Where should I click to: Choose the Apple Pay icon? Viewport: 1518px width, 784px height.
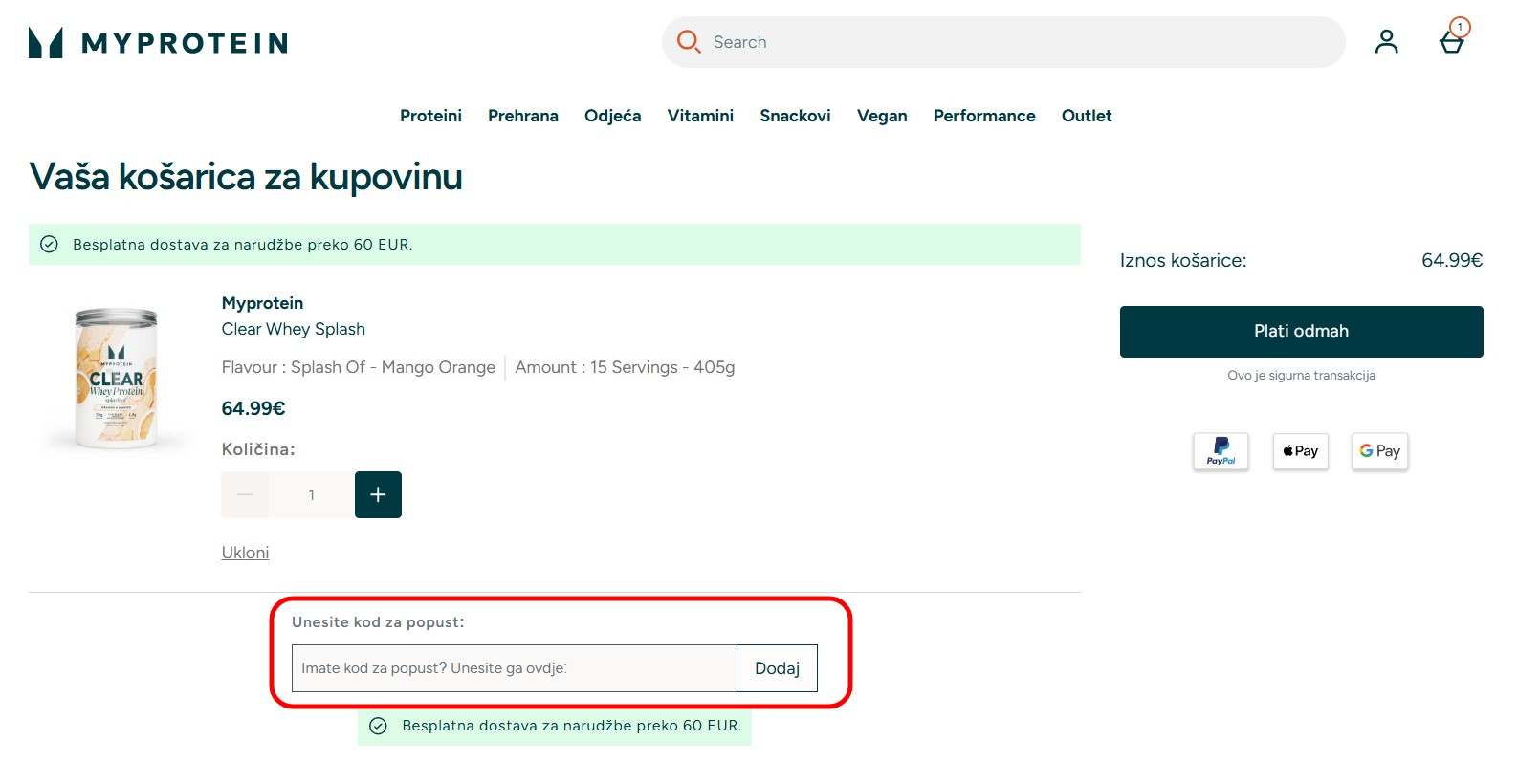(1300, 451)
